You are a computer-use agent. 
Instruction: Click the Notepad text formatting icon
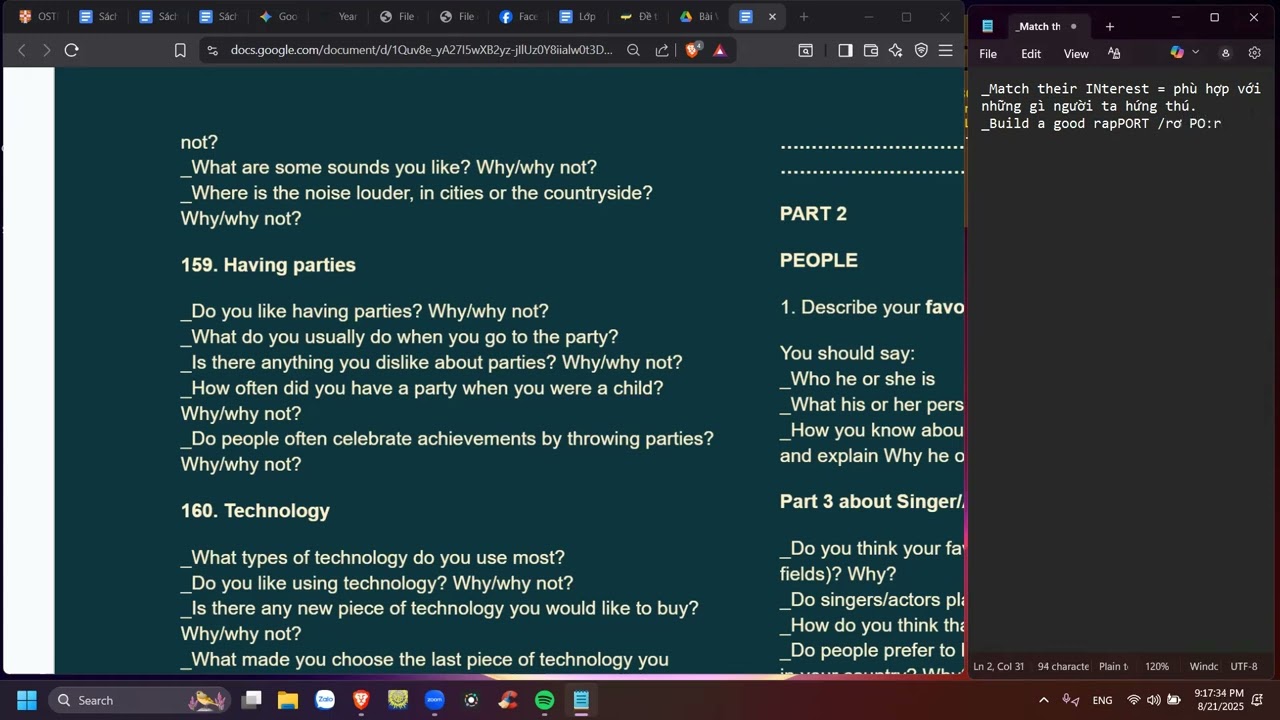coord(1114,53)
